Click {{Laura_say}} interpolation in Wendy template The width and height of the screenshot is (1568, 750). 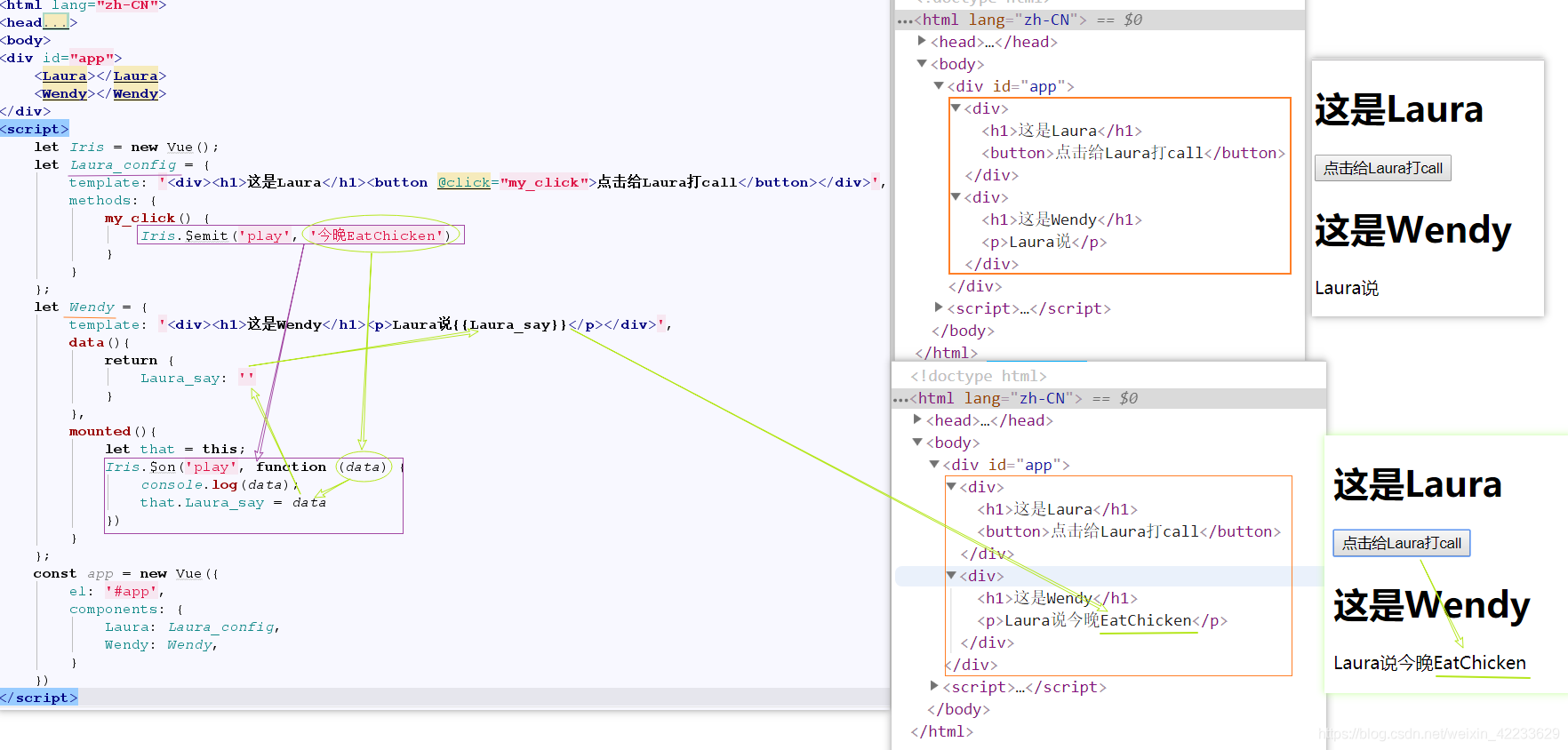[x=509, y=324]
